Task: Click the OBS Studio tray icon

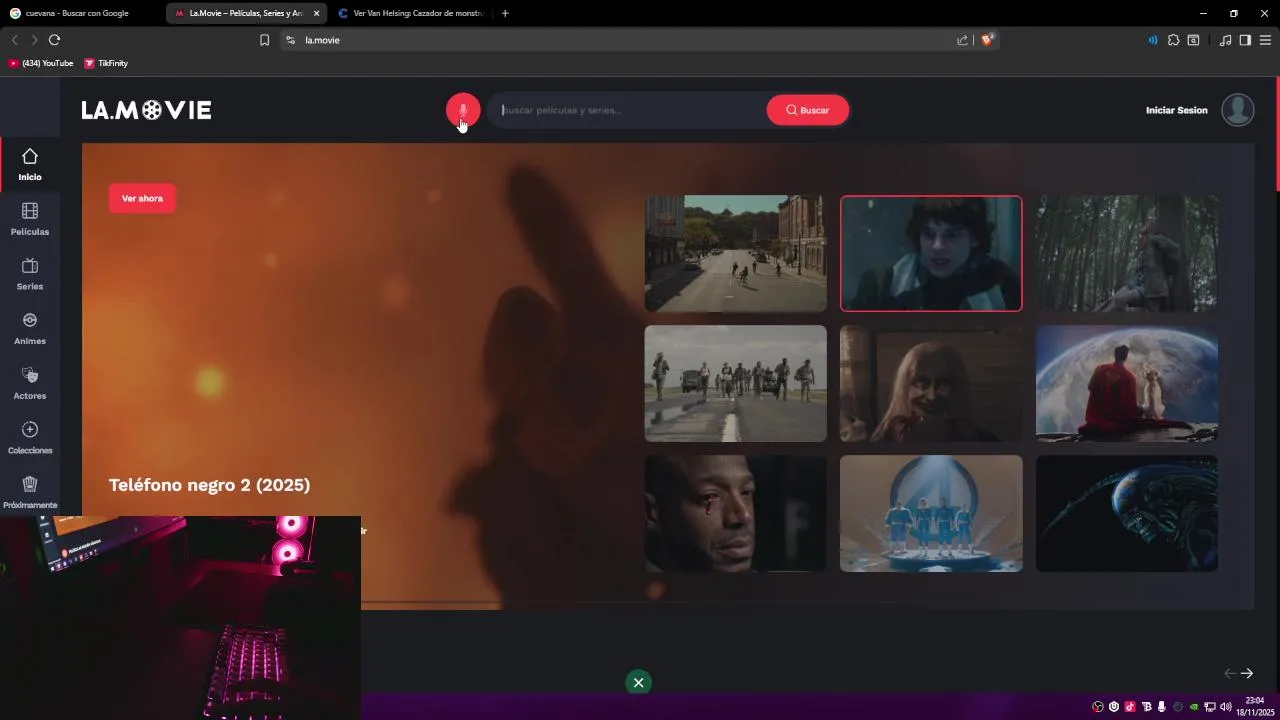Action: [1098, 707]
